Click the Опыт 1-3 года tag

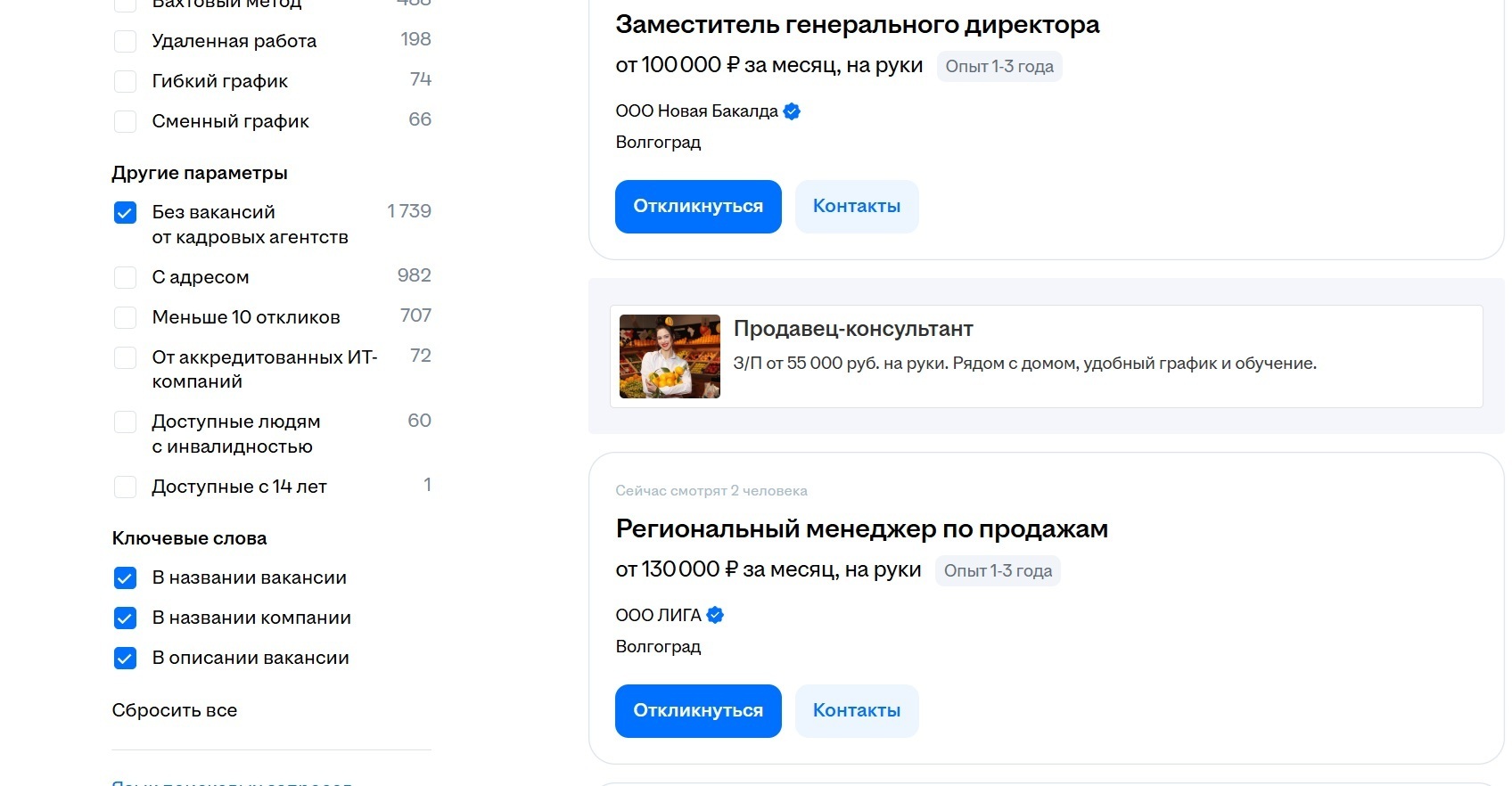tap(998, 66)
